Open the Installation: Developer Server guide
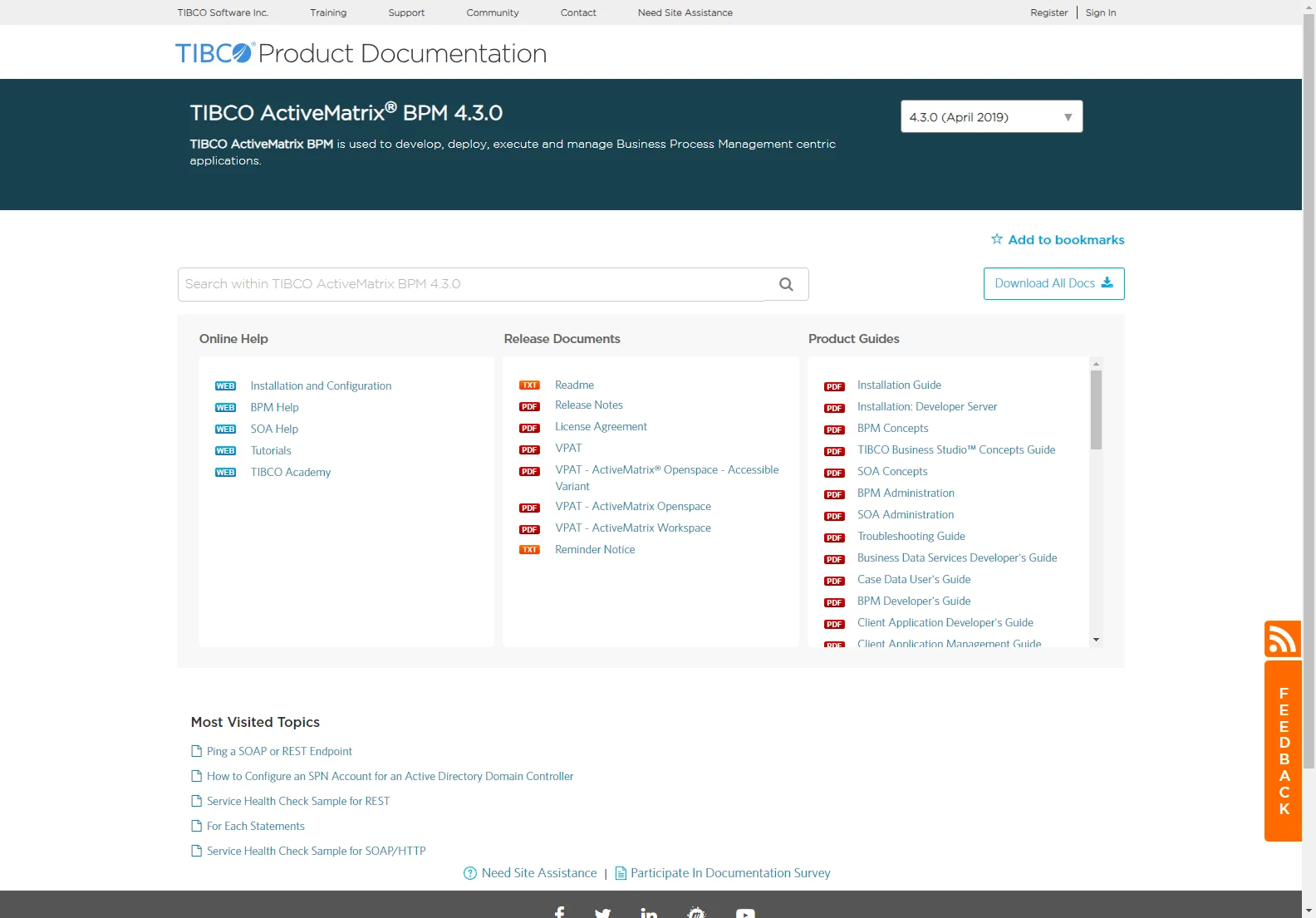Image resolution: width=1316 pixels, height=918 pixels. [x=927, y=406]
